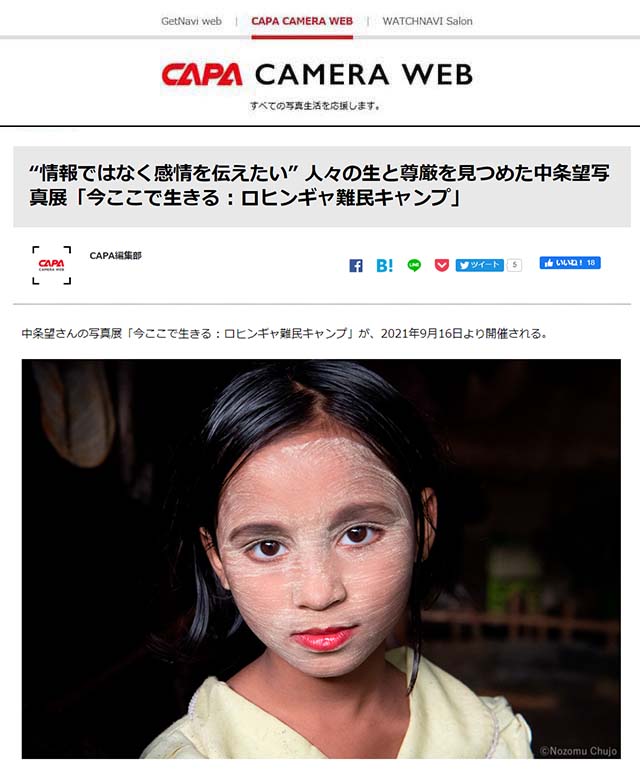The height and width of the screenshot is (780, 640).
Task: Share the article on Facebook
Action: pos(356,266)
